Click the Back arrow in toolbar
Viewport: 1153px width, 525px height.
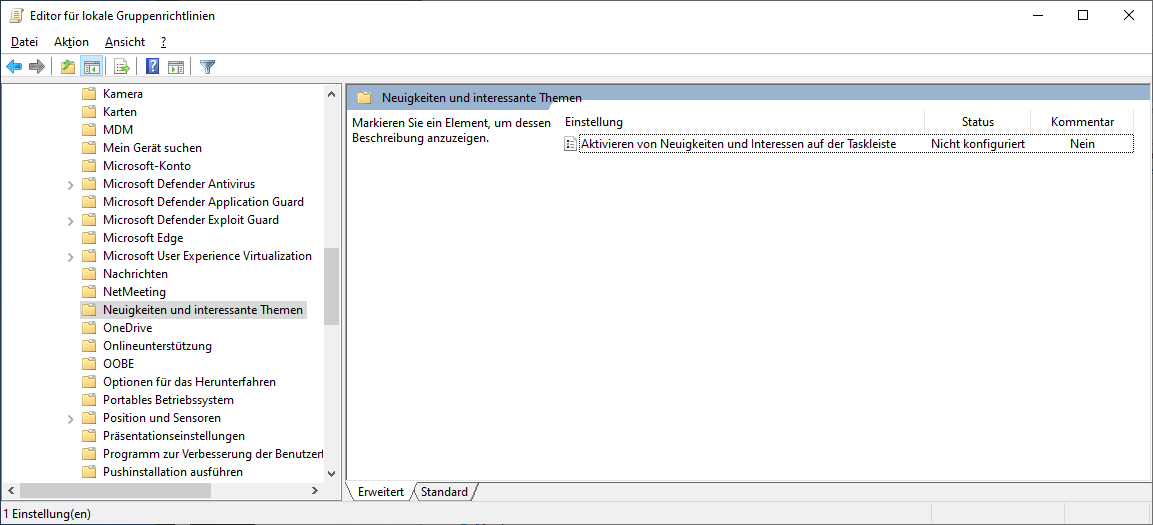click(14, 67)
